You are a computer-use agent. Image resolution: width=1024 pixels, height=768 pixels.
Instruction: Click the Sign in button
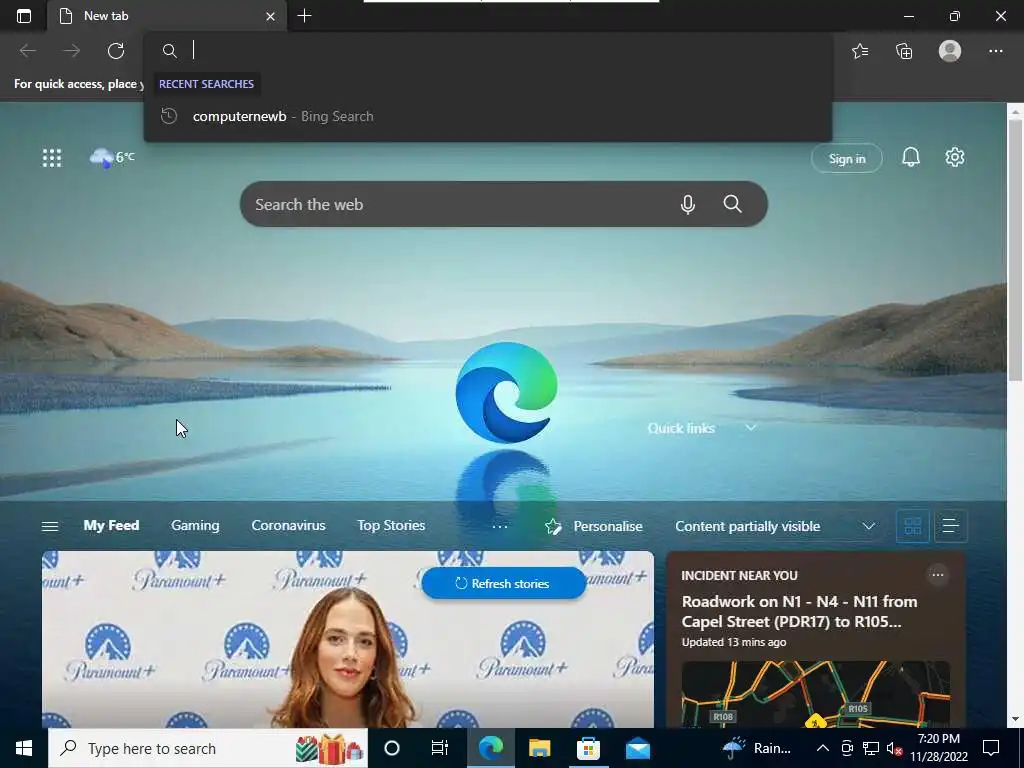pos(846,158)
